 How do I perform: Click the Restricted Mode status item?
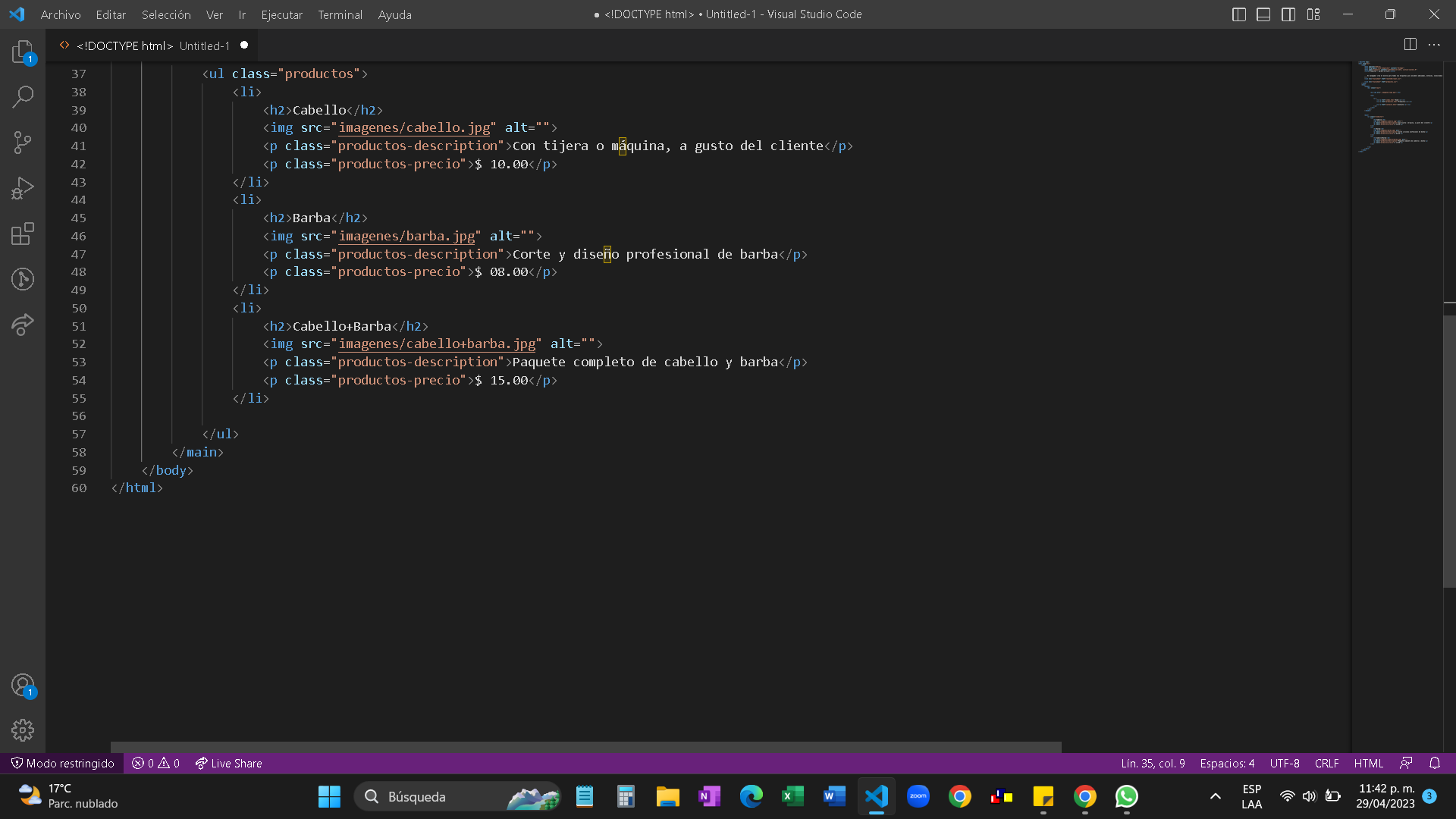coord(63,763)
